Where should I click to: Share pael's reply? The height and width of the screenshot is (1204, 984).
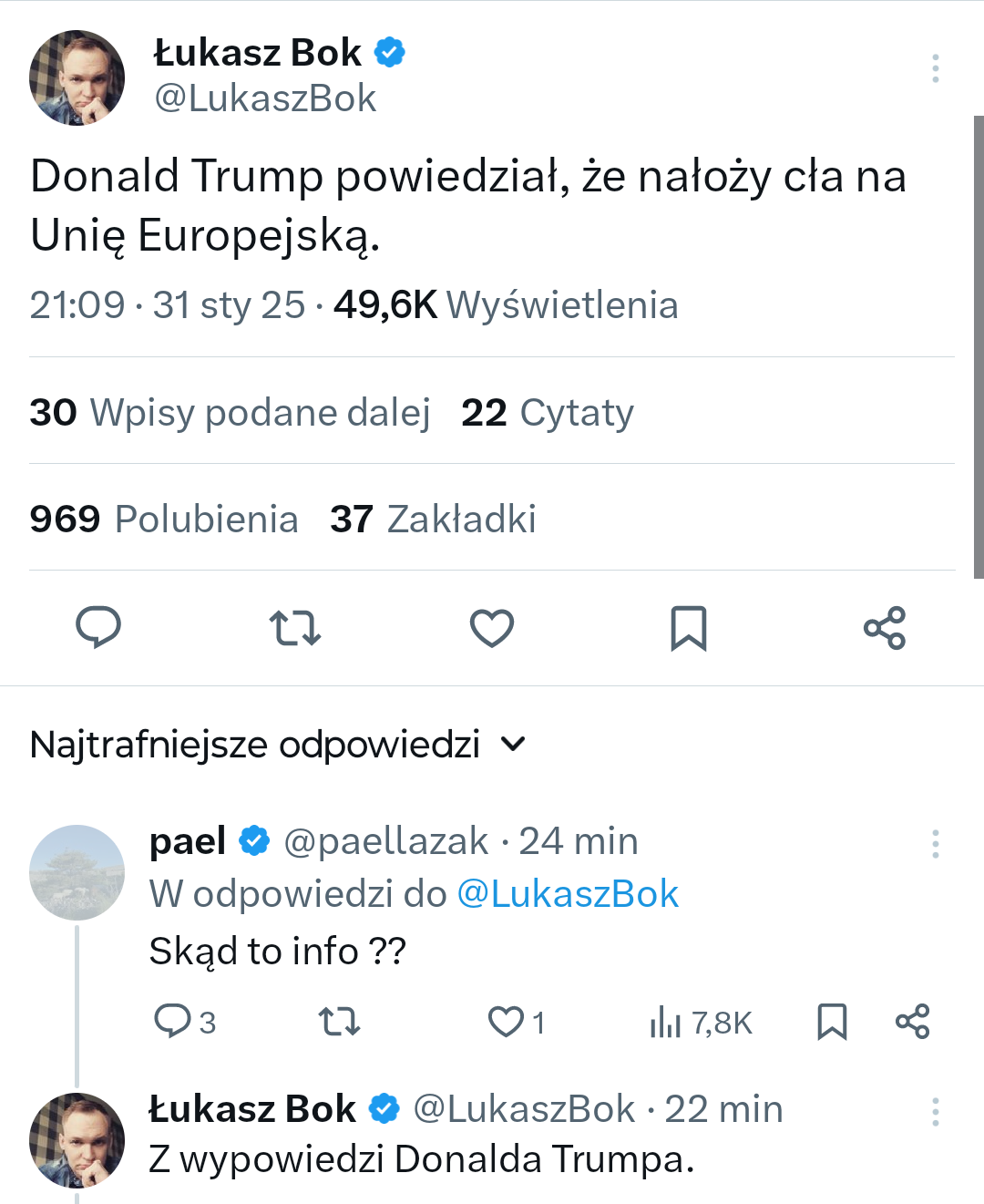coord(912,1022)
